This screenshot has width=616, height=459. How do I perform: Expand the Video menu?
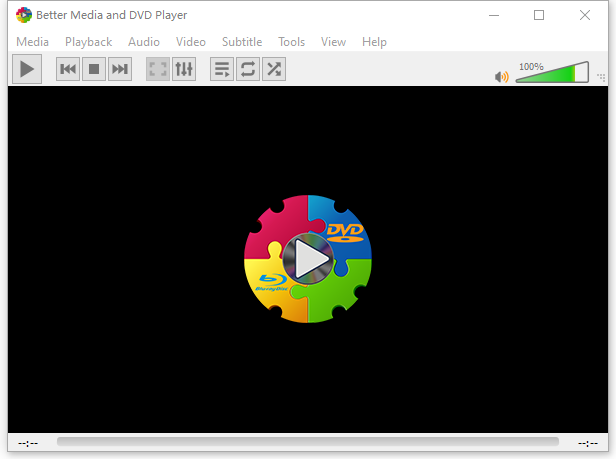click(191, 42)
